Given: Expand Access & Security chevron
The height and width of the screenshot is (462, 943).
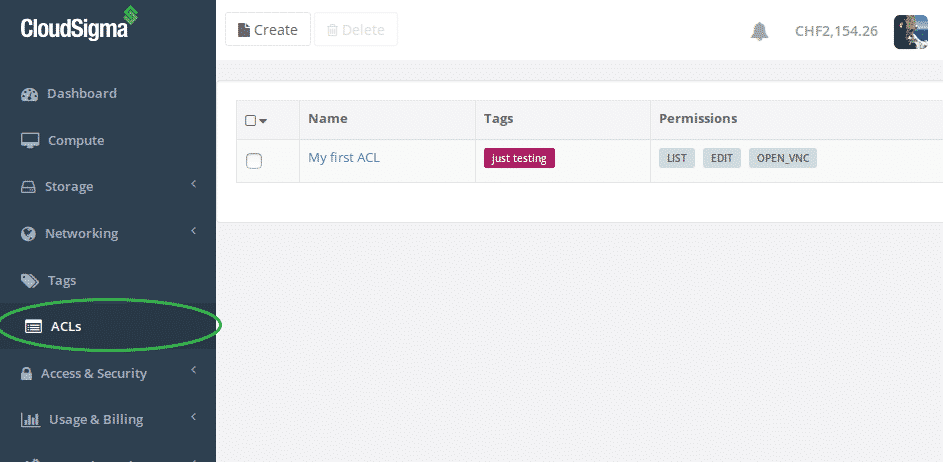Looking at the screenshot, I should pos(194,370).
